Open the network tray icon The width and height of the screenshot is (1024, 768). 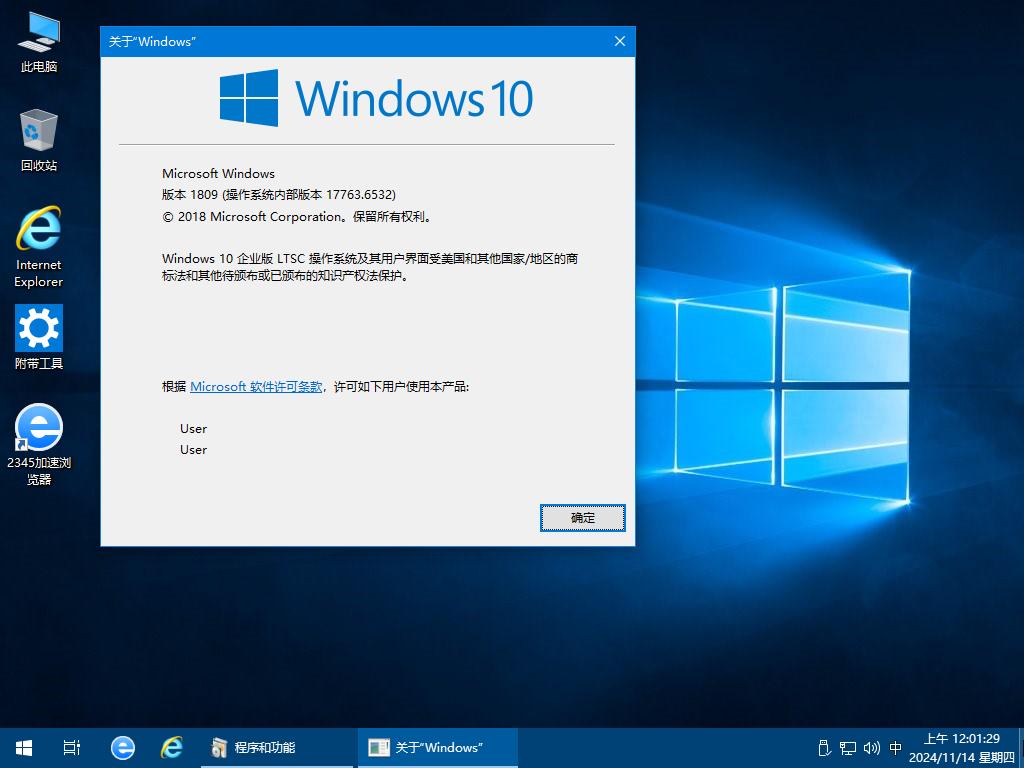(x=848, y=748)
